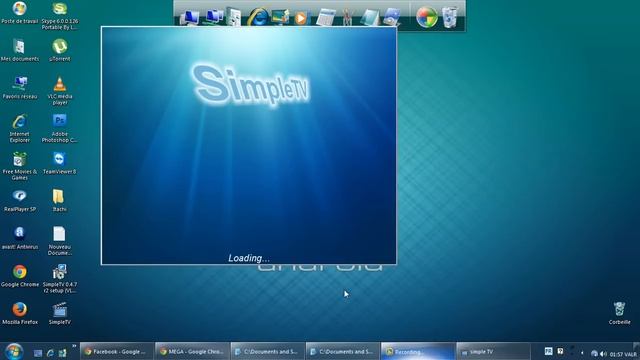Open Skype 6.0.0.126 Portable desktop icon
640x360 pixels.
[x=60, y=15]
